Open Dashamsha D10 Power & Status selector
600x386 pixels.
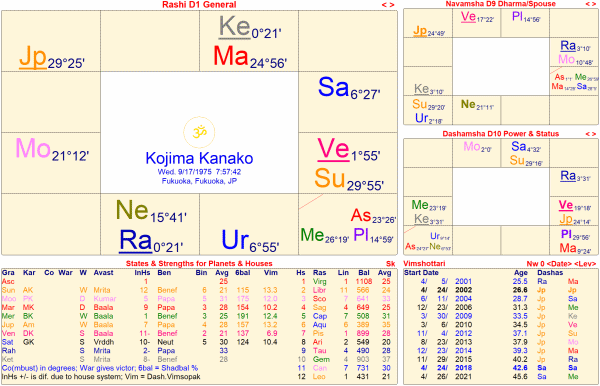(501, 134)
